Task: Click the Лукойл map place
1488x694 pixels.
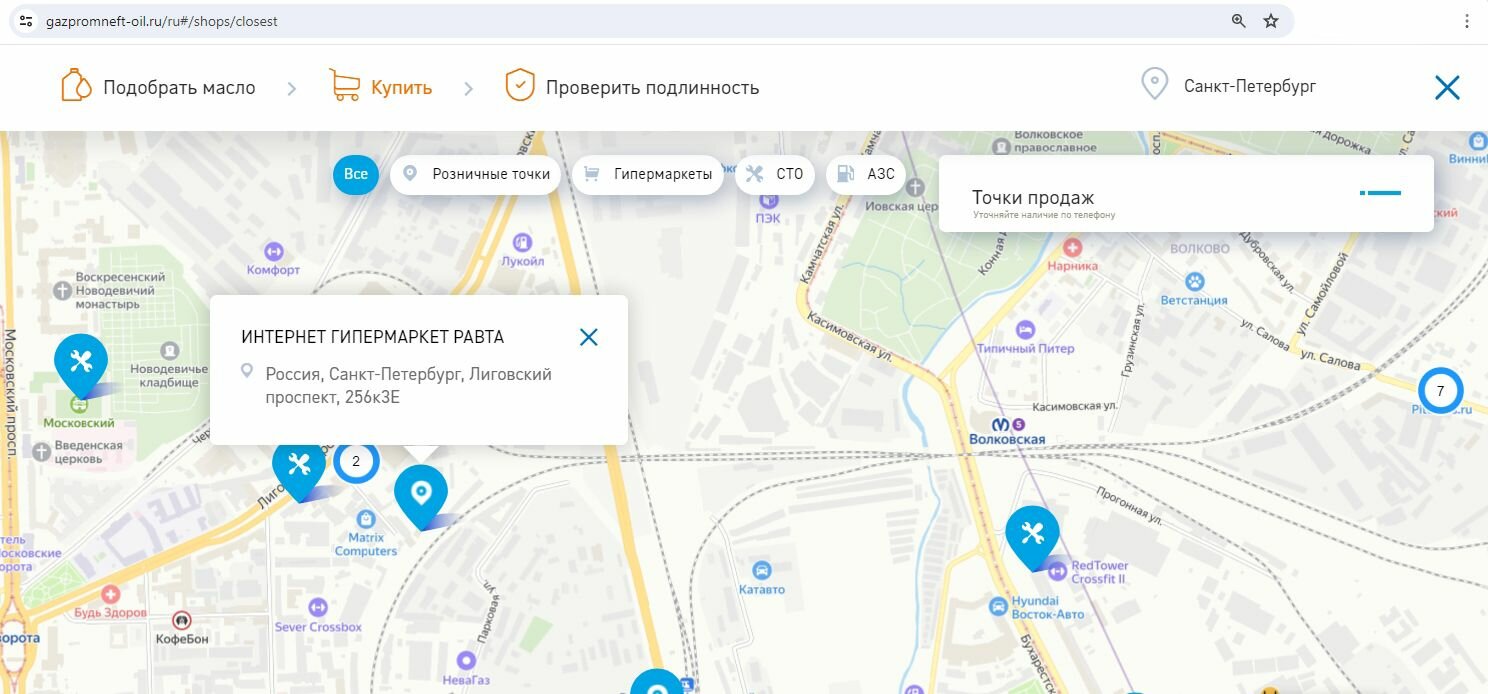Action: (522, 242)
